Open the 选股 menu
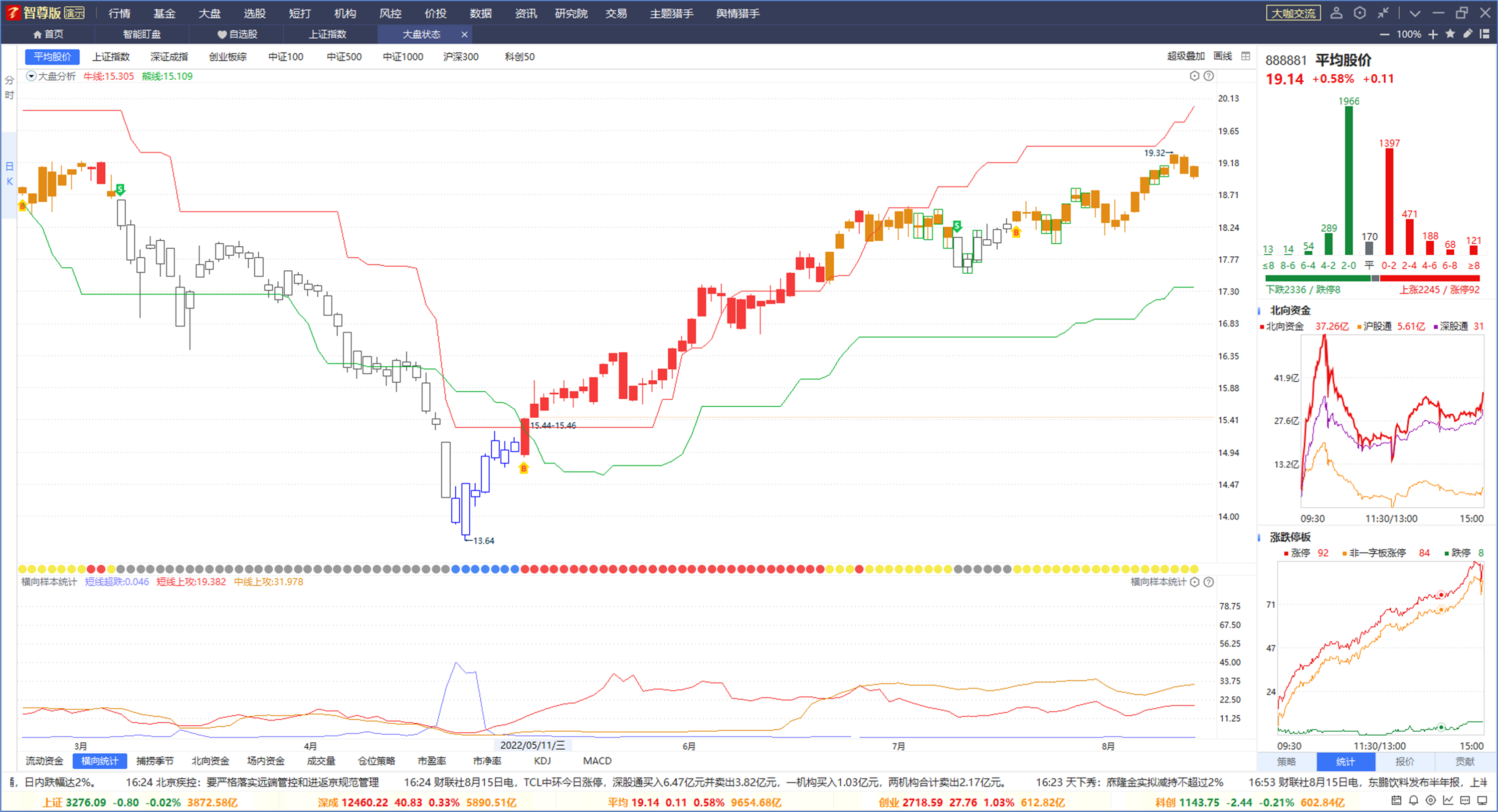 [x=255, y=13]
